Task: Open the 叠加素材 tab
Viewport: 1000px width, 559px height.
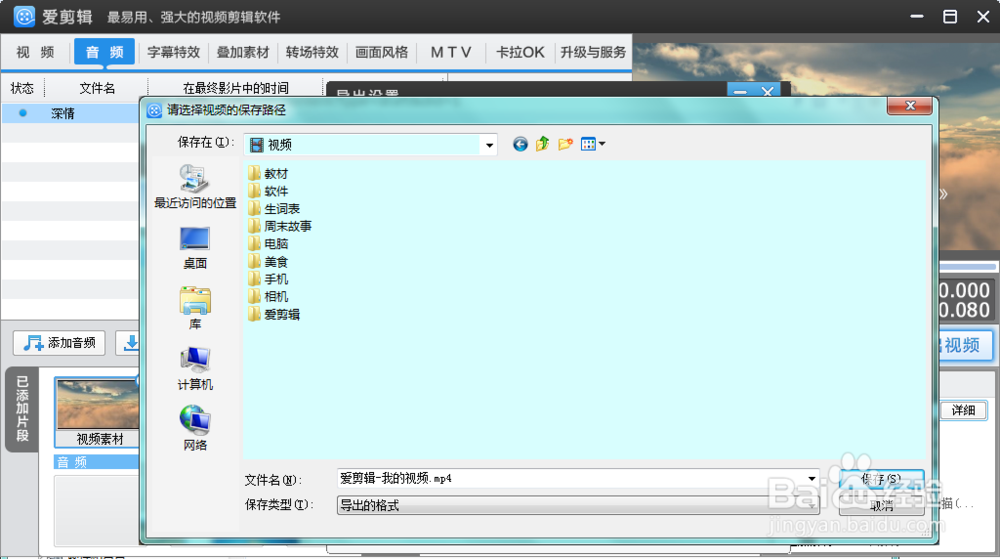Action: (243, 52)
